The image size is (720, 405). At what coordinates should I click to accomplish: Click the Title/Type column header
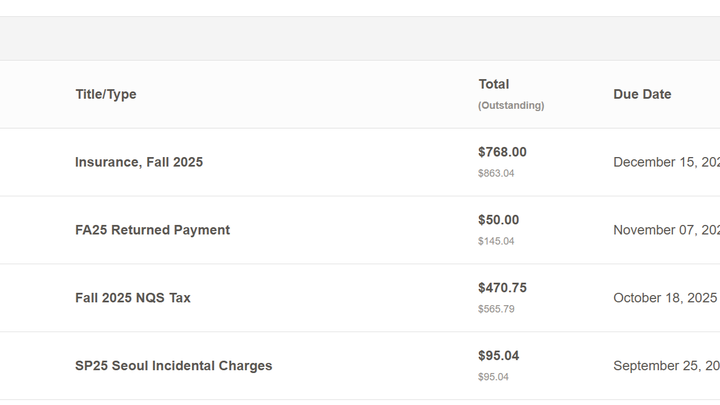(106, 94)
